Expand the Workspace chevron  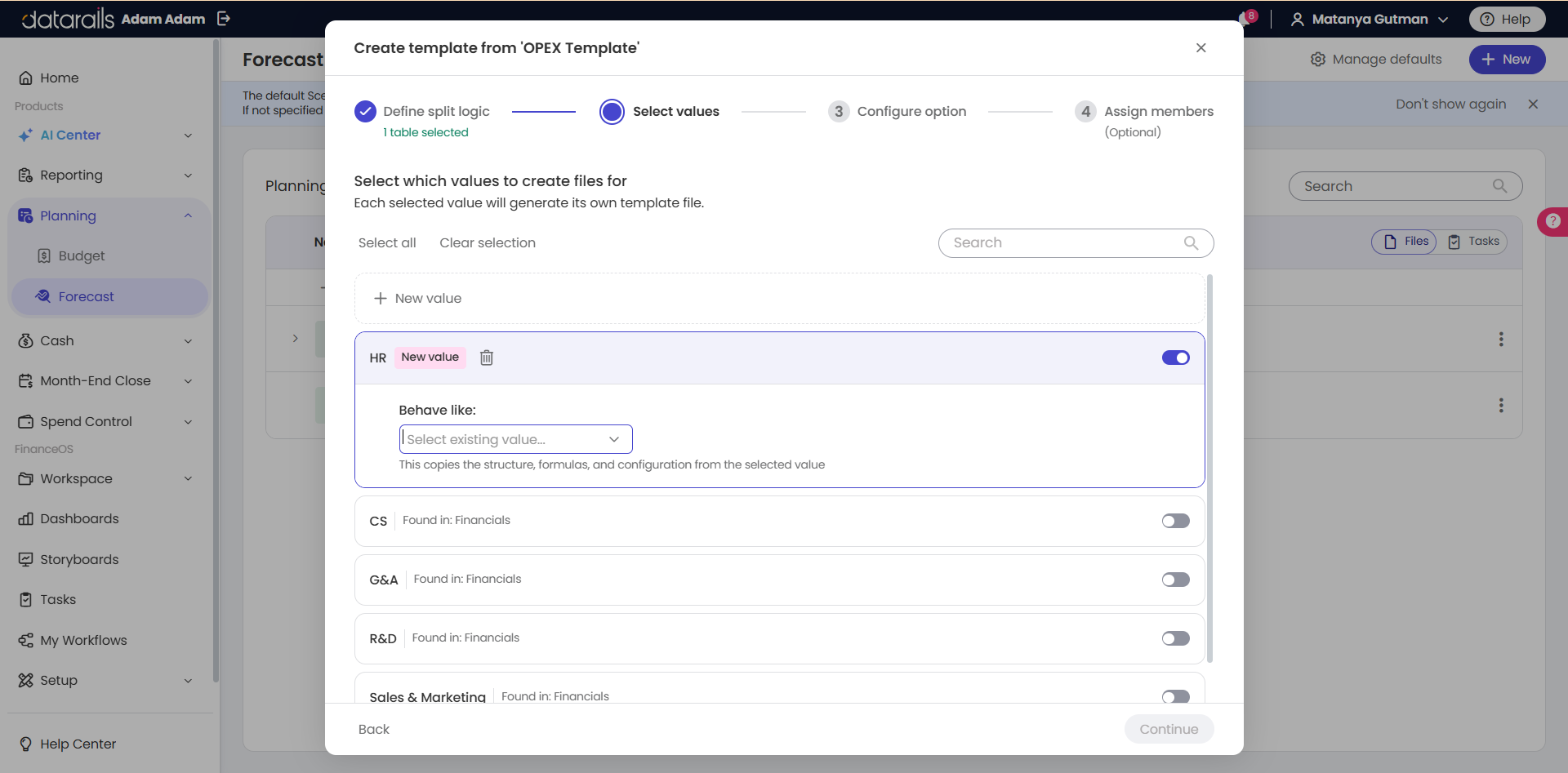tap(188, 479)
